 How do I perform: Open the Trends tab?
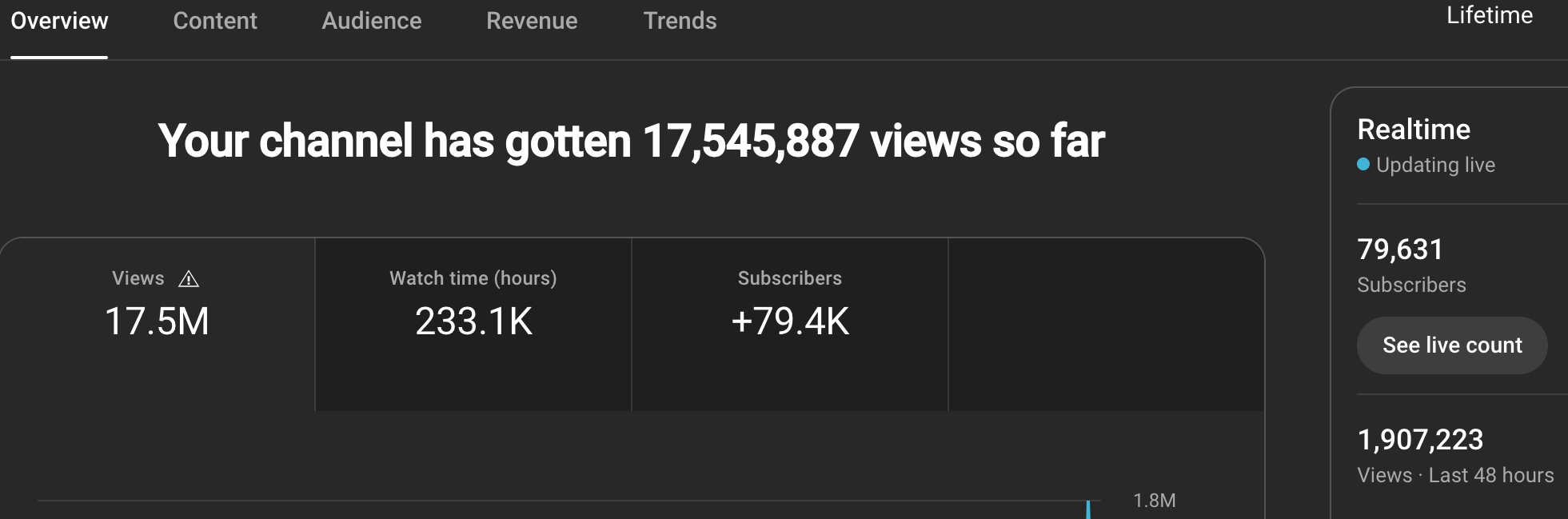click(680, 21)
